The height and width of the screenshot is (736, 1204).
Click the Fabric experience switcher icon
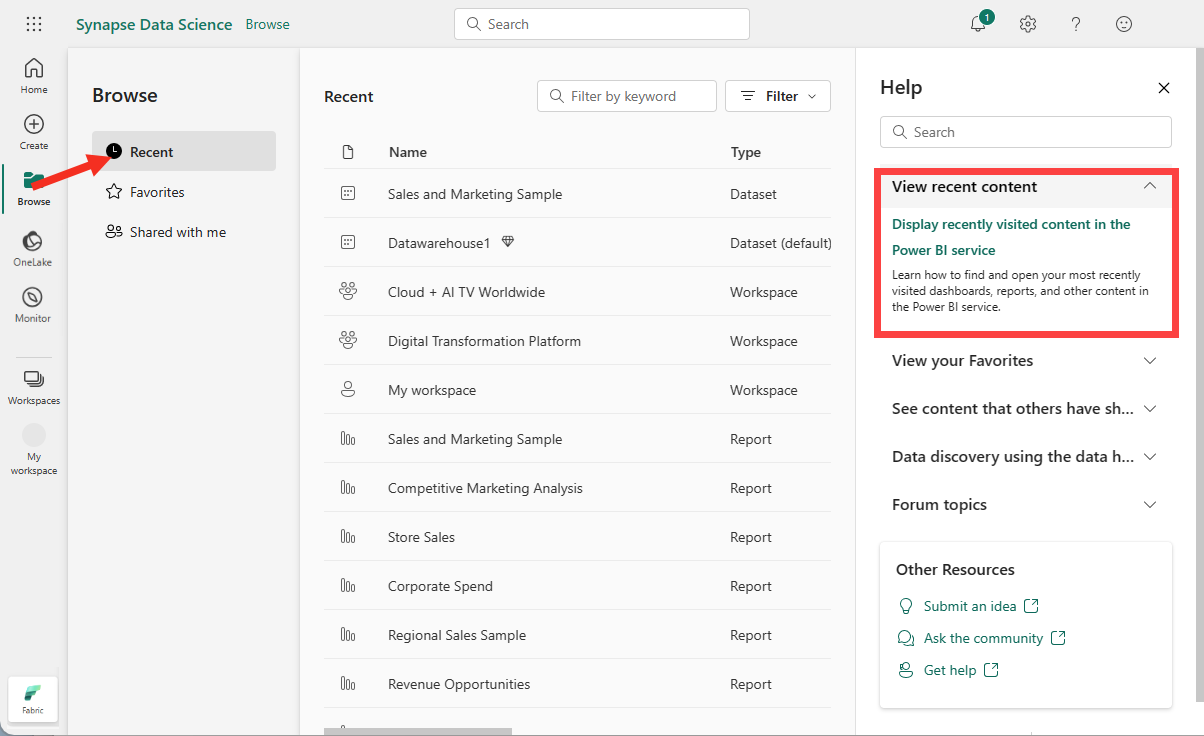point(33,698)
